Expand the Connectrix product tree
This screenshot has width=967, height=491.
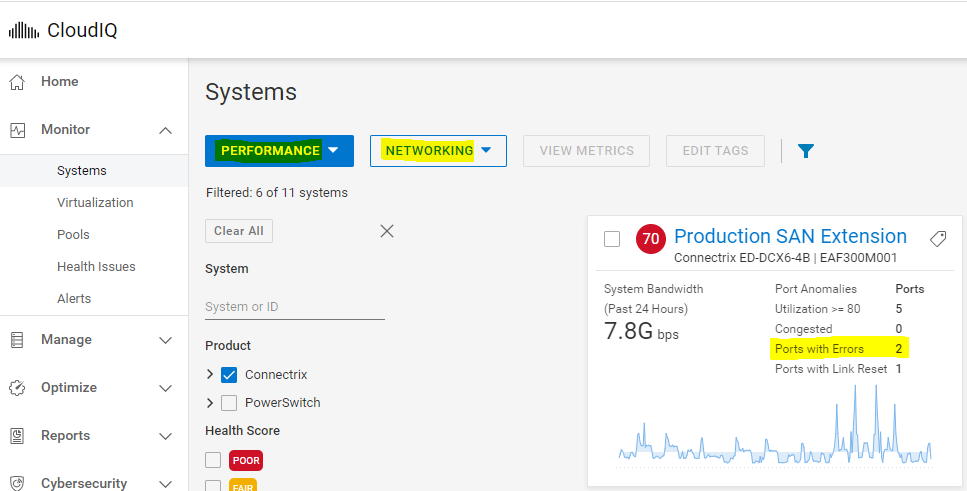tap(210, 375)
